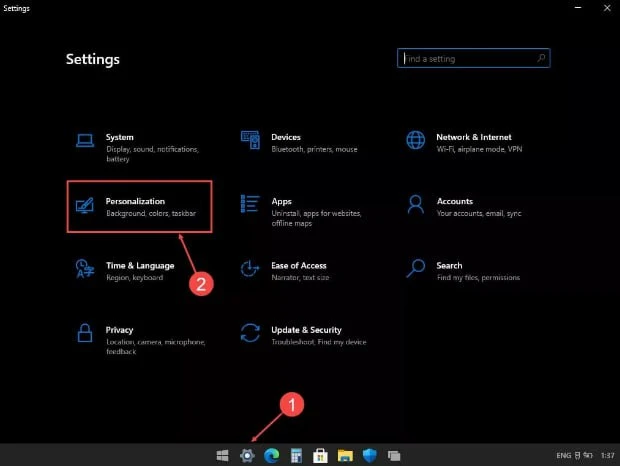Click 'Region, keyboard' description

click(x=134, y=278)
